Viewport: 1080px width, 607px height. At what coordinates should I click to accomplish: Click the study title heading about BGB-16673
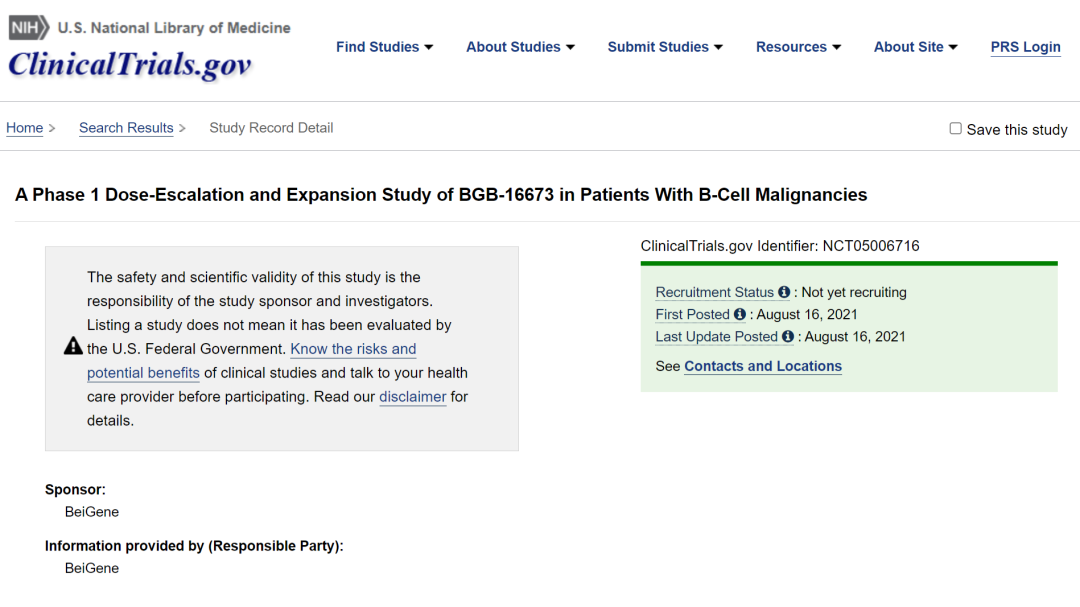coord(441,195)
